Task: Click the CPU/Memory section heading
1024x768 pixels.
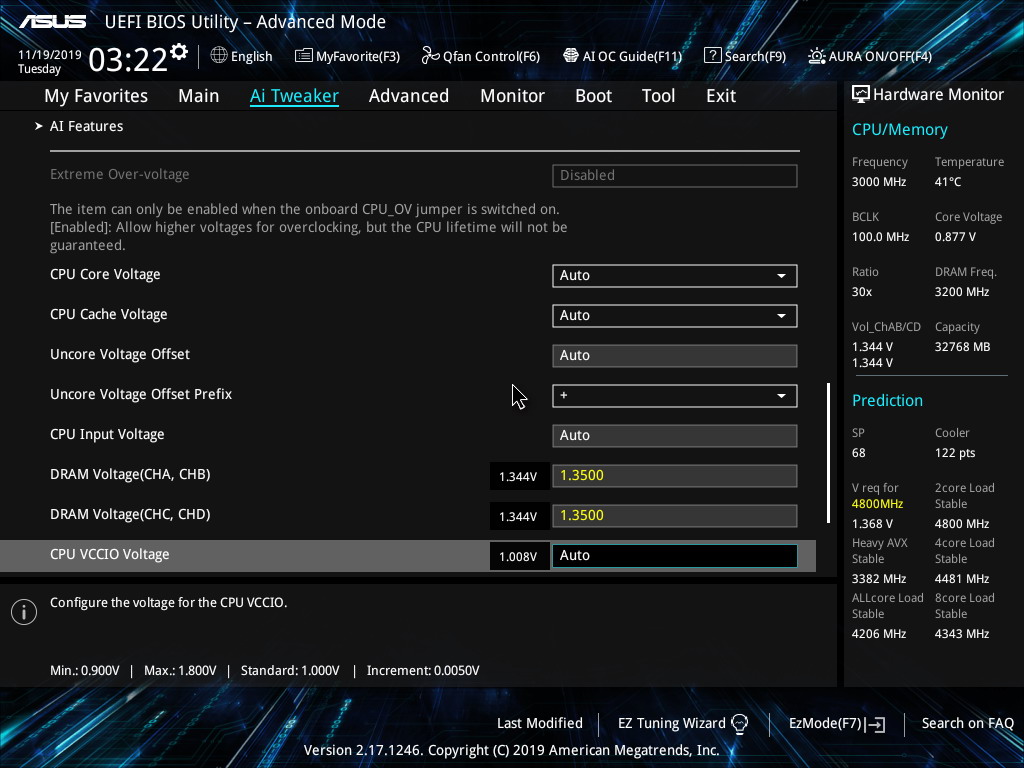Action: pyautogui.click(x=899, y=129)
